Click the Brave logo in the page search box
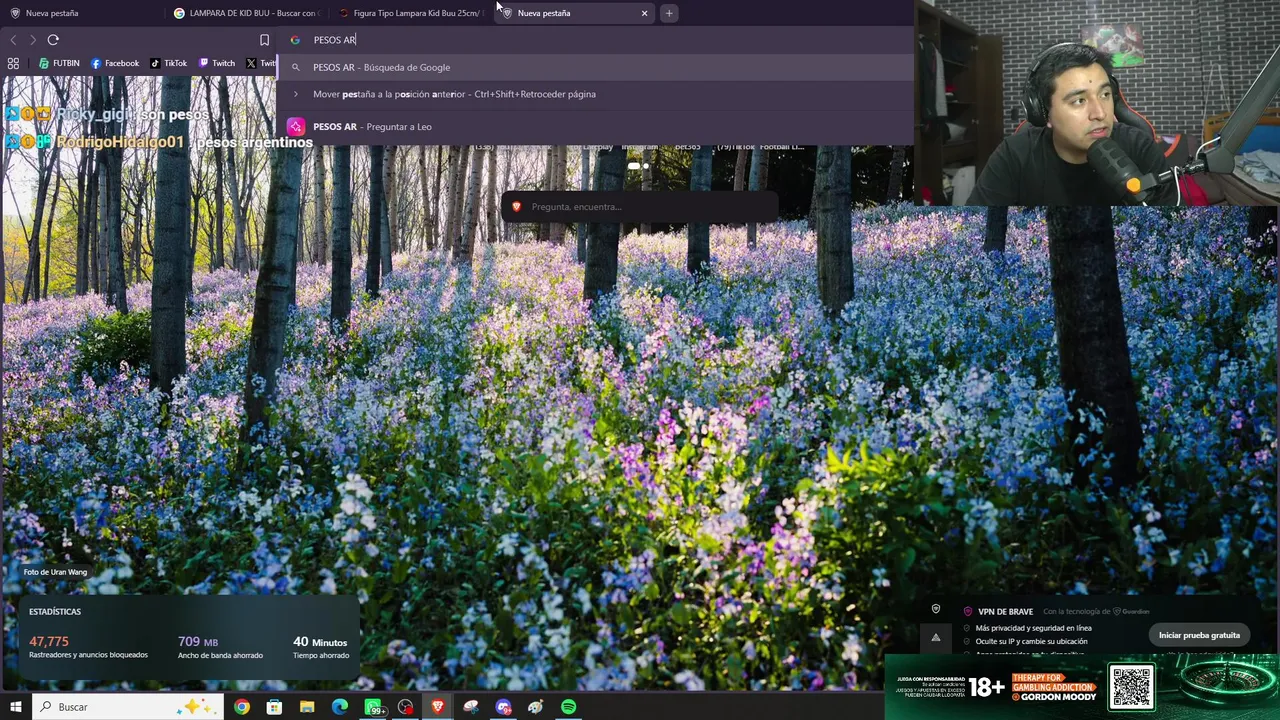 tap(516, 207)
